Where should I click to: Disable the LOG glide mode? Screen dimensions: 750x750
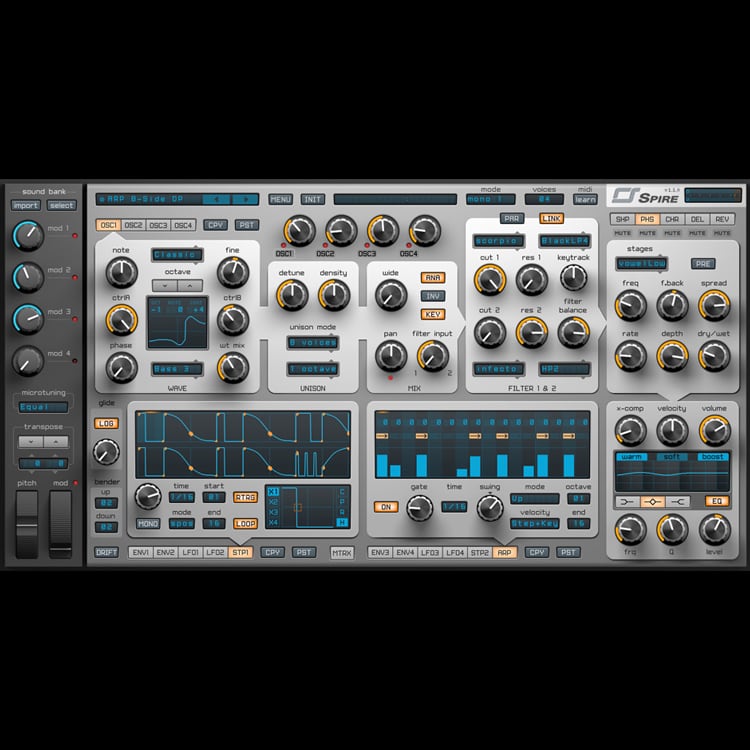pyautogui.click(x=106, y=423)
